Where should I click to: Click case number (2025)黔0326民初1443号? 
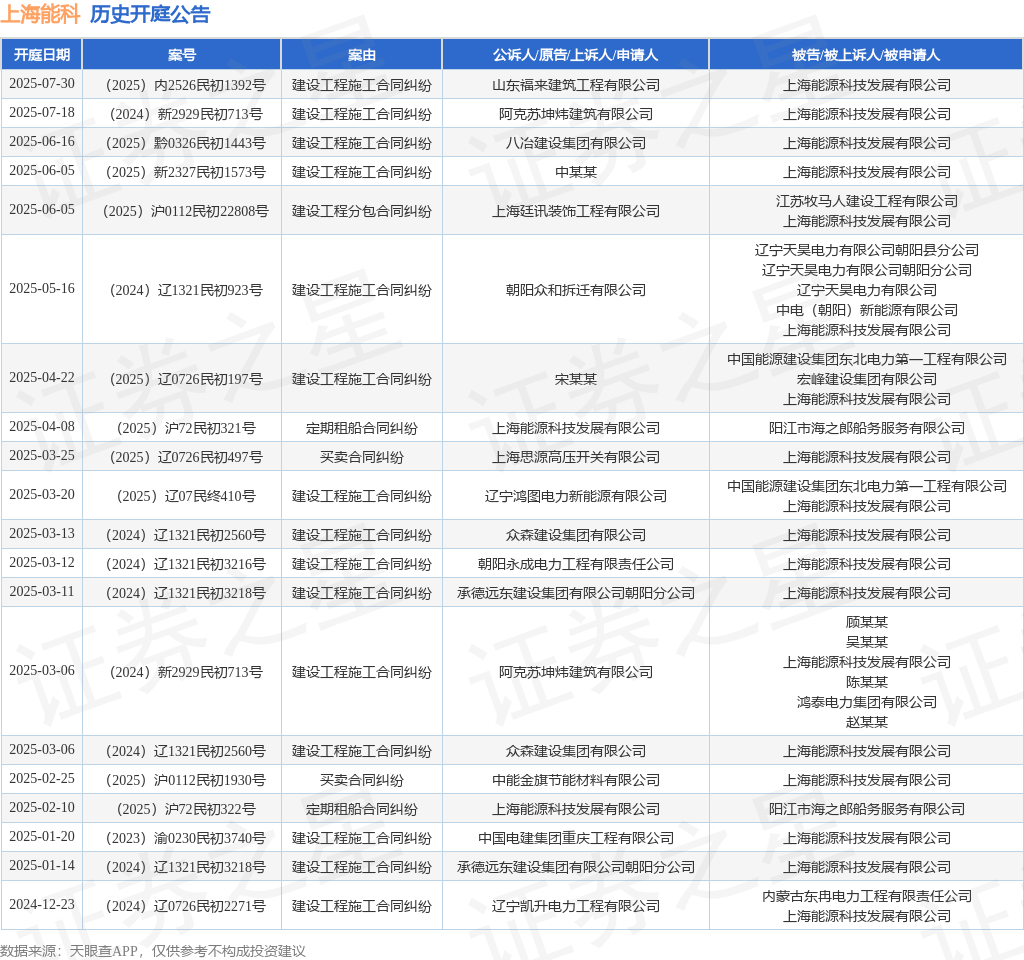tap(185, 143)
